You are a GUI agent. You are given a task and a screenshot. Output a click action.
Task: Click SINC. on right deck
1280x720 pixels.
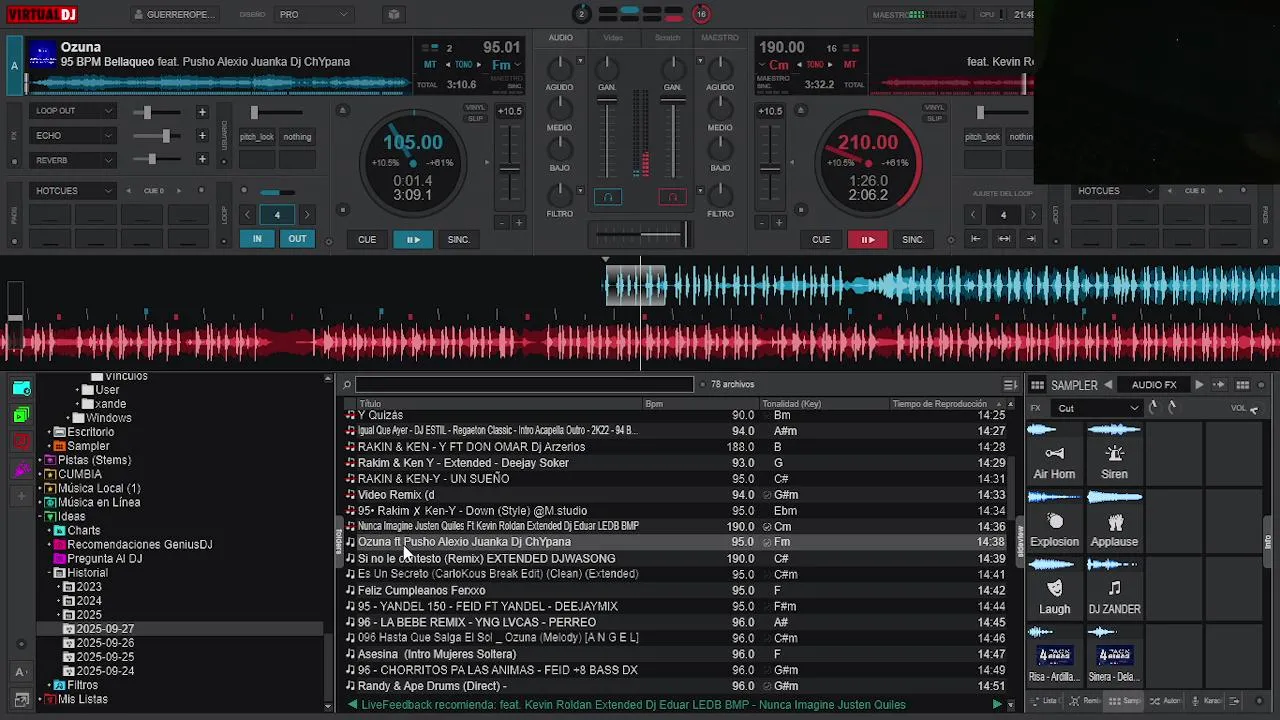point(913,239)
